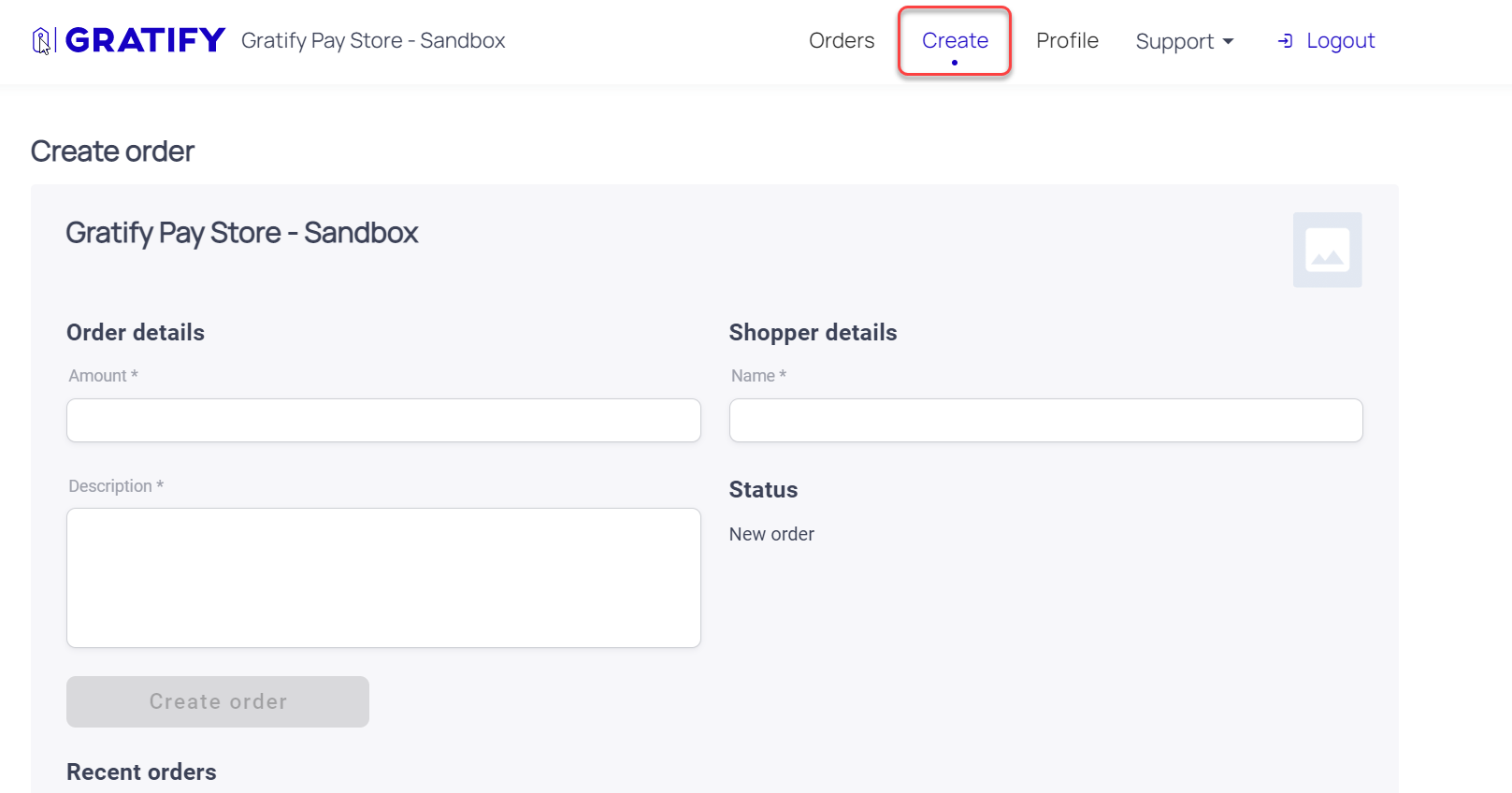Open the Profile page
This screenshot has height=793, width=1512.
tap(1067, 40)
